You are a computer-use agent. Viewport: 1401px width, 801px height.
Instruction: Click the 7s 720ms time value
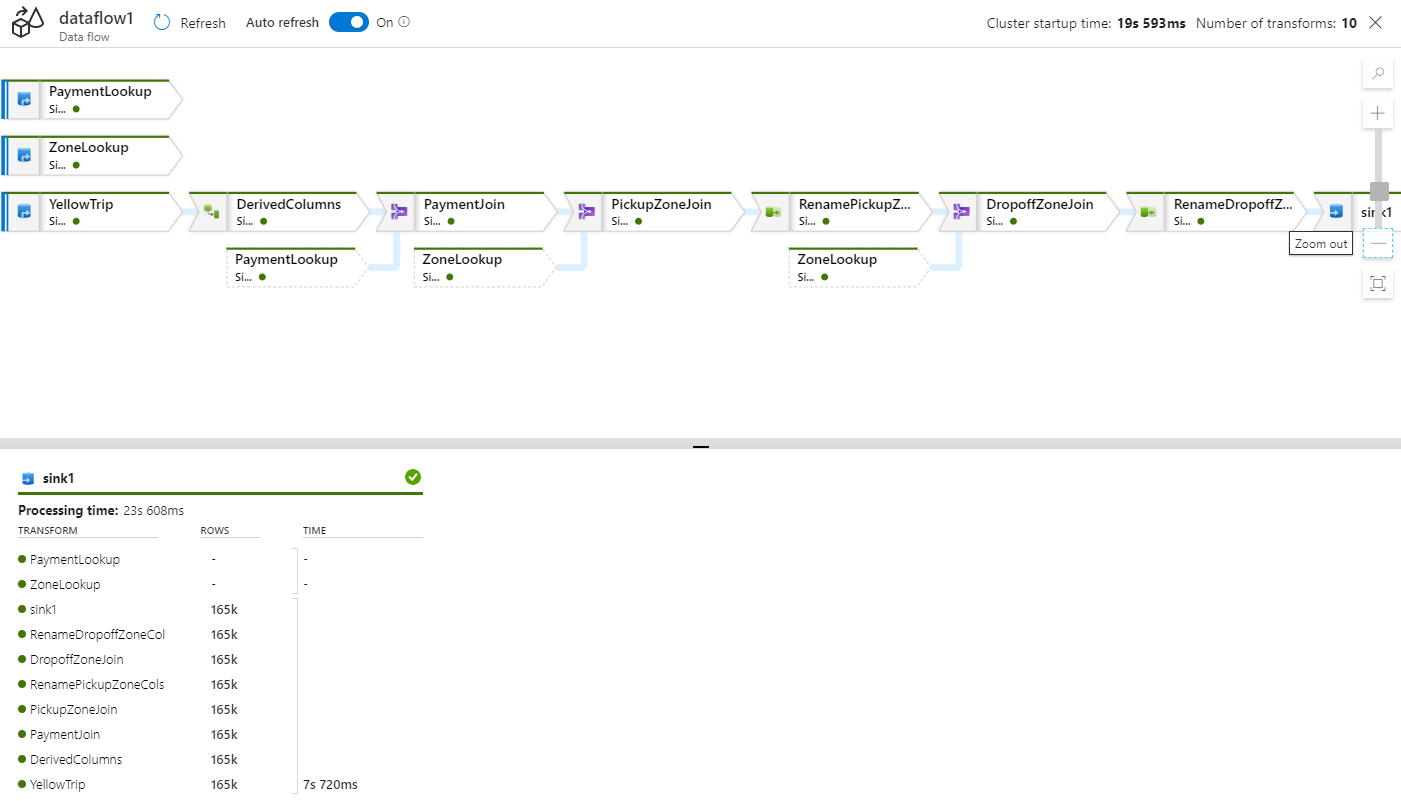click(330, 785)
